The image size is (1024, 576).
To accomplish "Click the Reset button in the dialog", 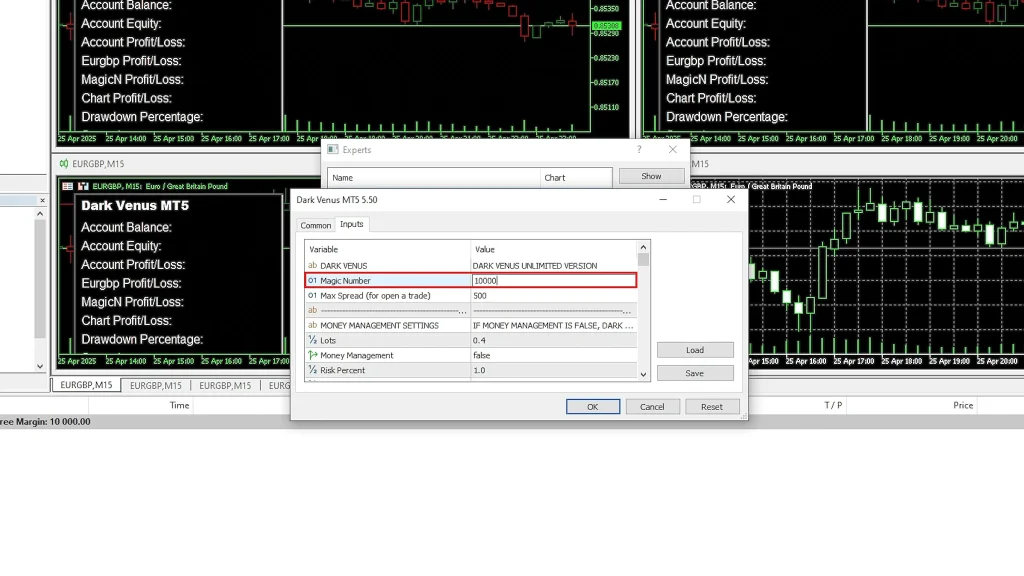I will coord(712,407).
